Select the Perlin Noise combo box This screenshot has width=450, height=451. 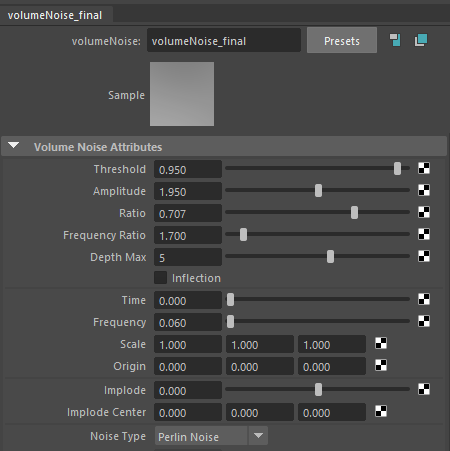211,436
